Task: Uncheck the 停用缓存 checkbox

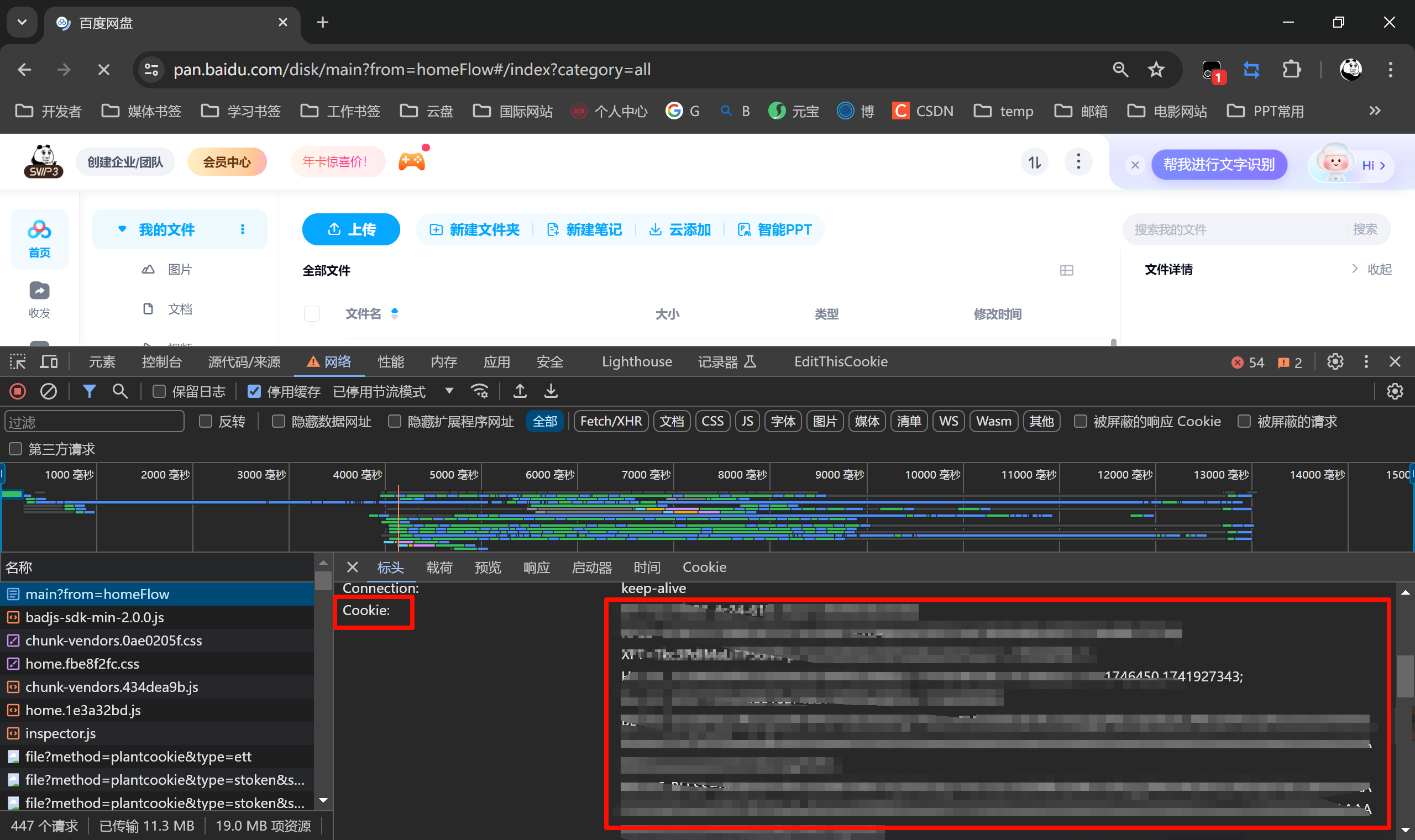Action: 254,391
